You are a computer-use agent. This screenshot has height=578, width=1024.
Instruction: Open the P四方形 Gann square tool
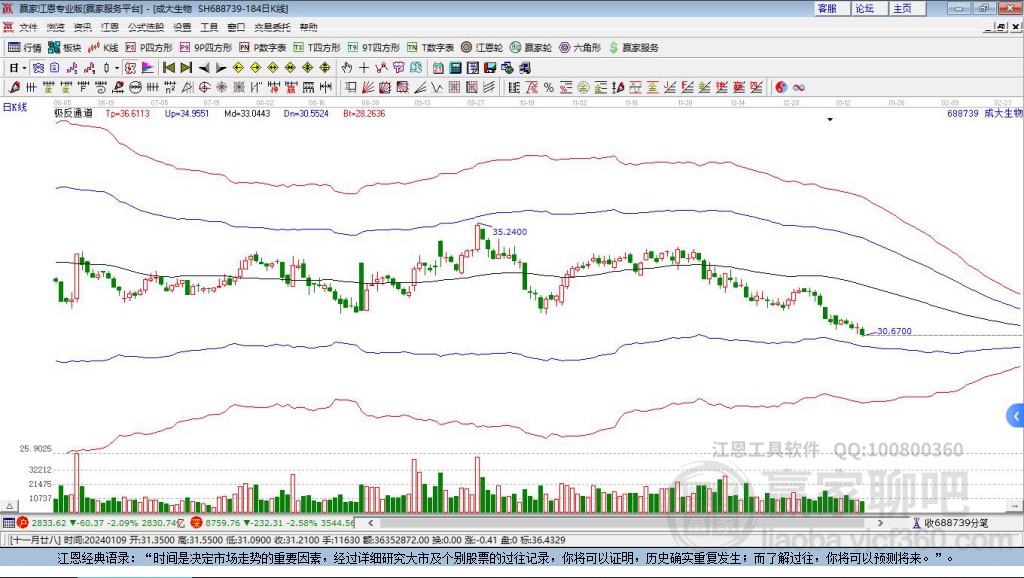(x=148, y=47)
